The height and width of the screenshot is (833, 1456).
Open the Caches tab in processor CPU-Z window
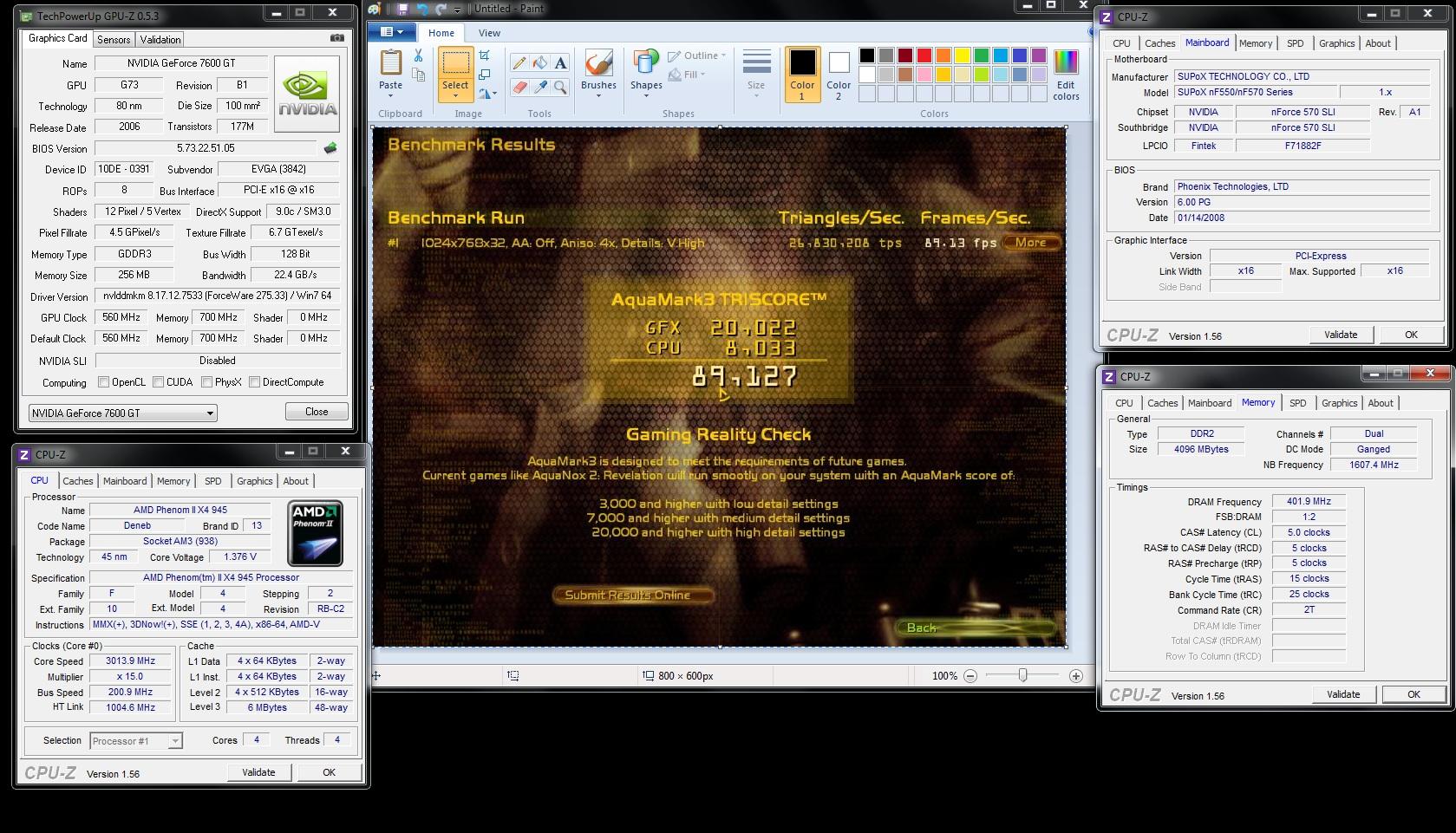pos(77,481)
